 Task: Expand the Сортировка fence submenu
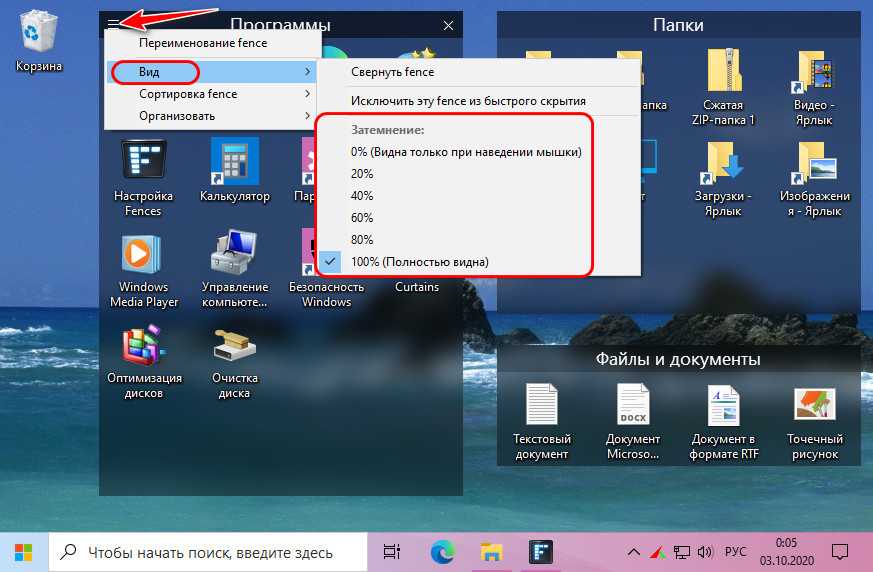coord(212,94)
